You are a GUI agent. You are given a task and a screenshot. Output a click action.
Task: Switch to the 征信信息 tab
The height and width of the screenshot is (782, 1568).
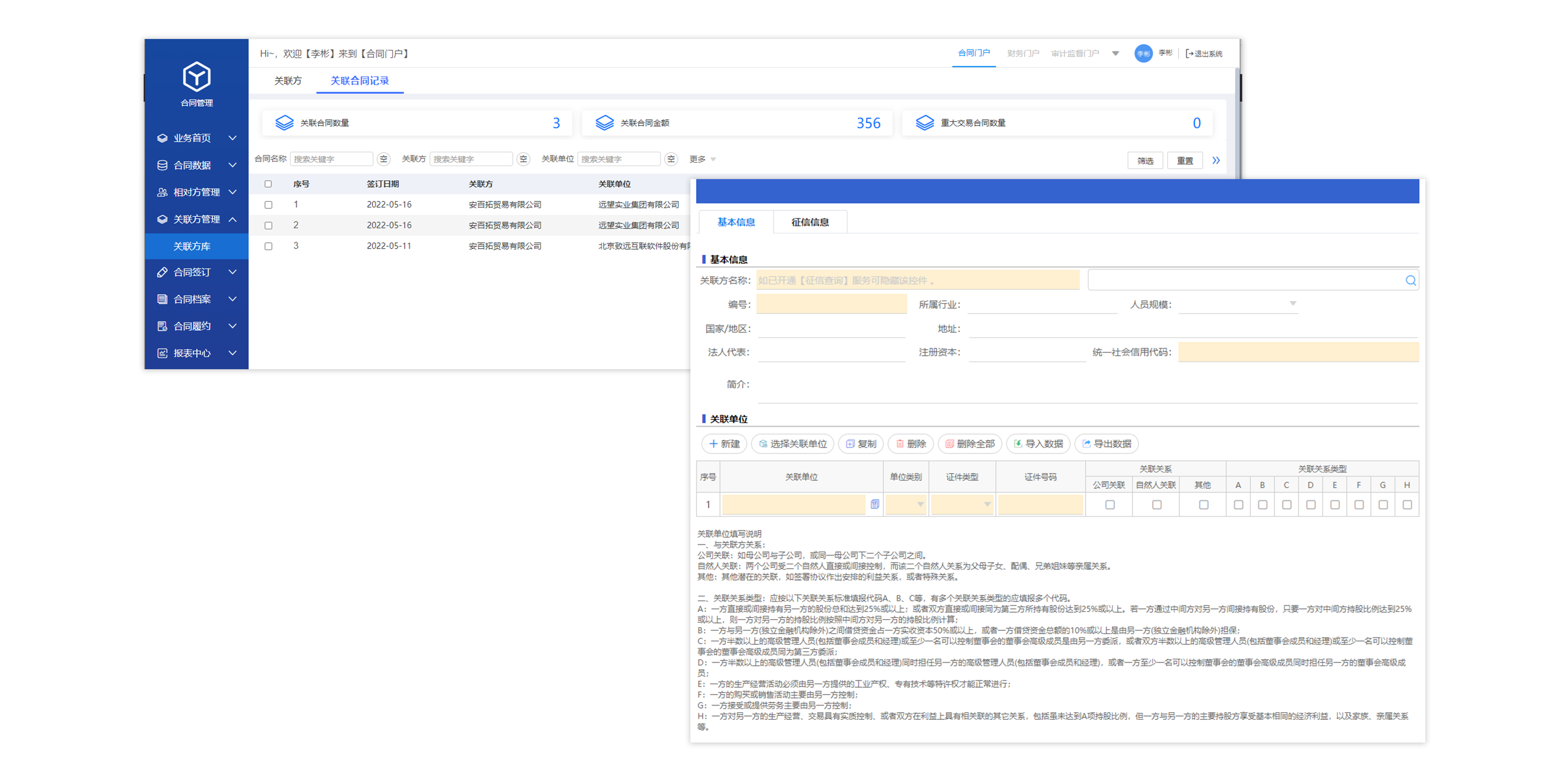coord(810,222)
